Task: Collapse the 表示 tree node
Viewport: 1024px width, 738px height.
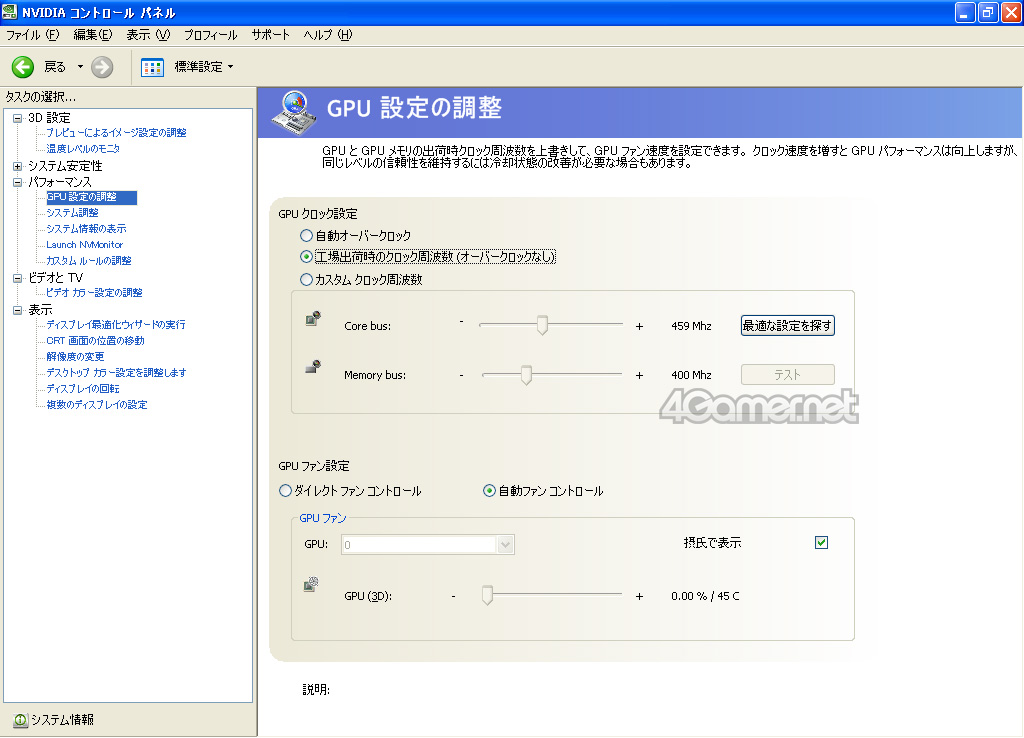Action: click(18, 310)
